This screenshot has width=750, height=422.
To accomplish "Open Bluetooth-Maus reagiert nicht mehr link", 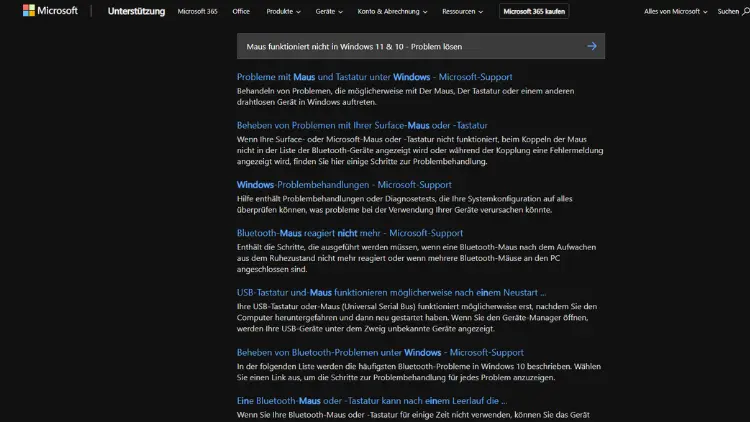I will click(x=350, y=233).
